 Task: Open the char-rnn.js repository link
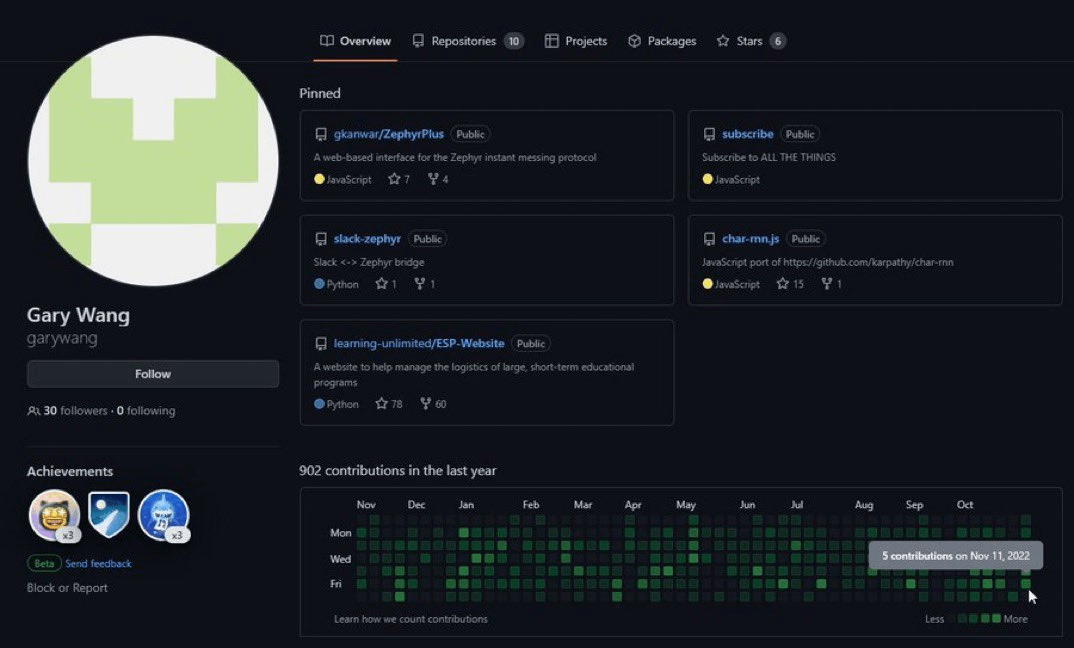pos(751,239)
